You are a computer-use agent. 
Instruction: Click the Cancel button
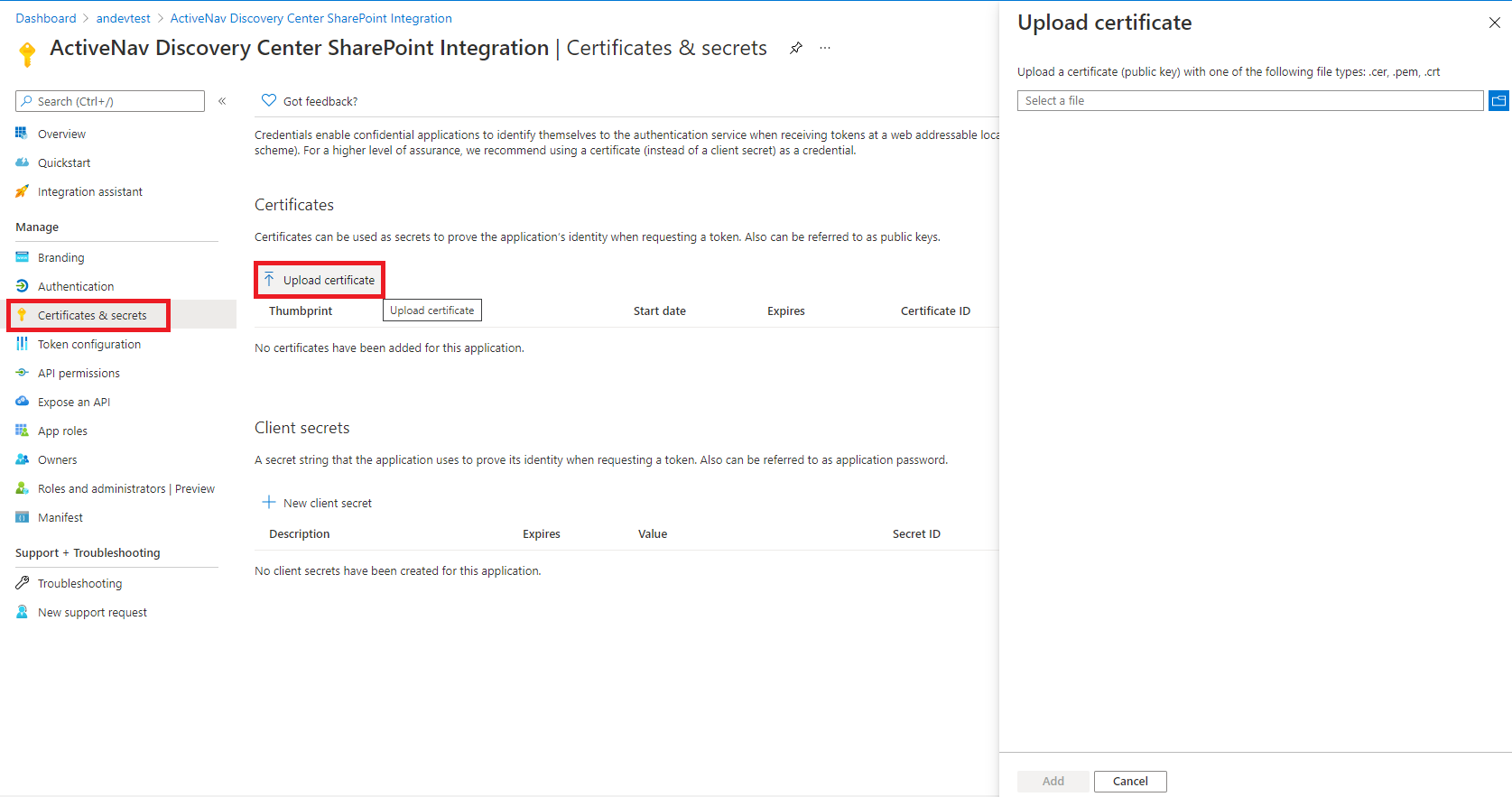coord(1130,782)
